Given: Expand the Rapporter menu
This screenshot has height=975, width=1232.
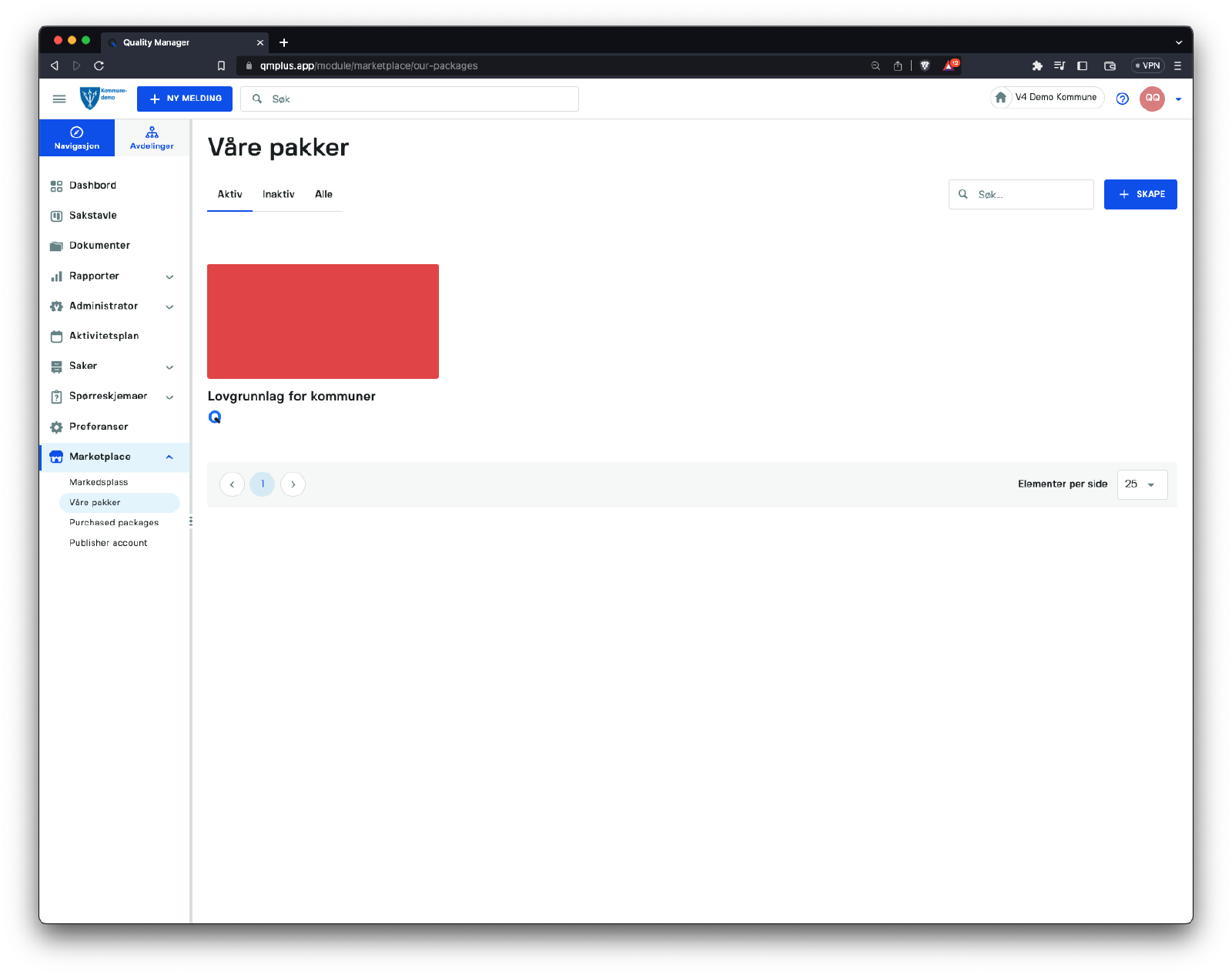Looking at the screenshot, I should coord(169,276).
